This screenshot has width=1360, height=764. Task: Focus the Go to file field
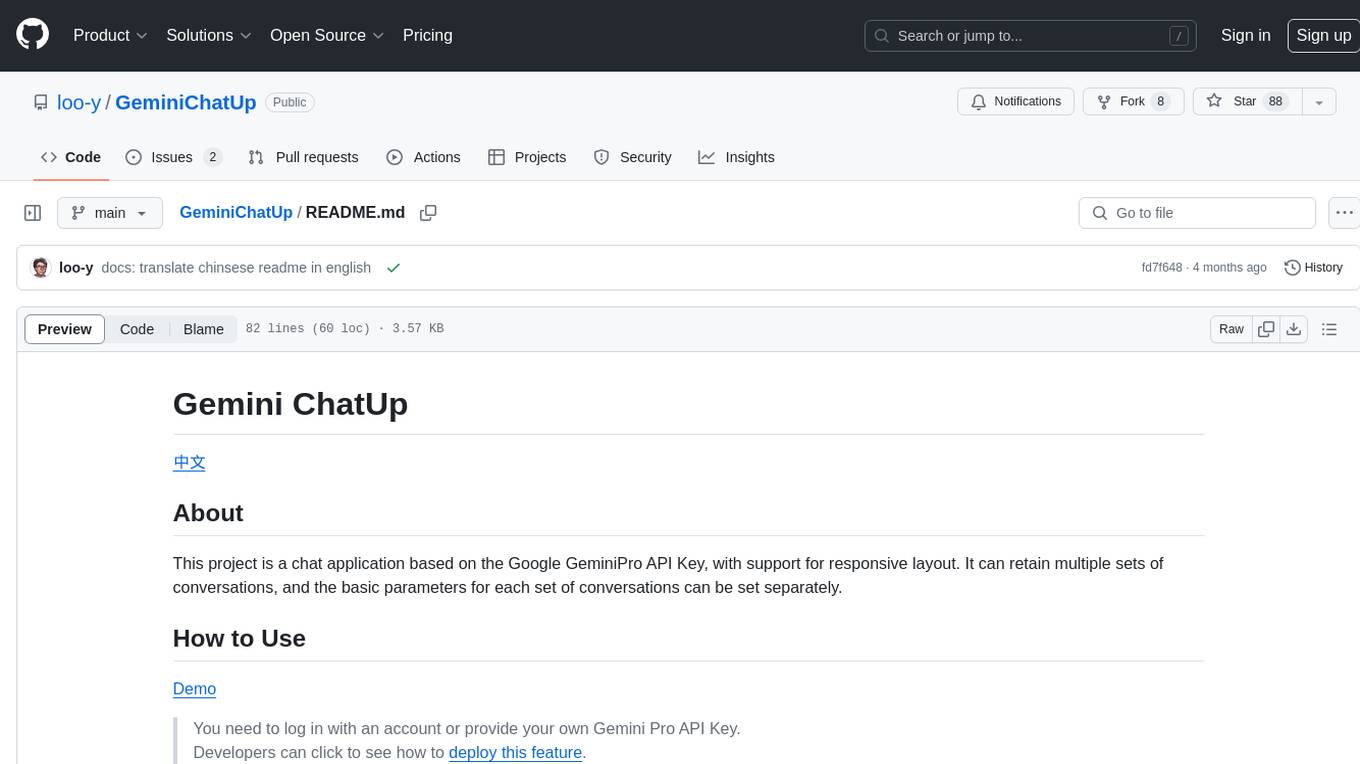[1197, 213]
